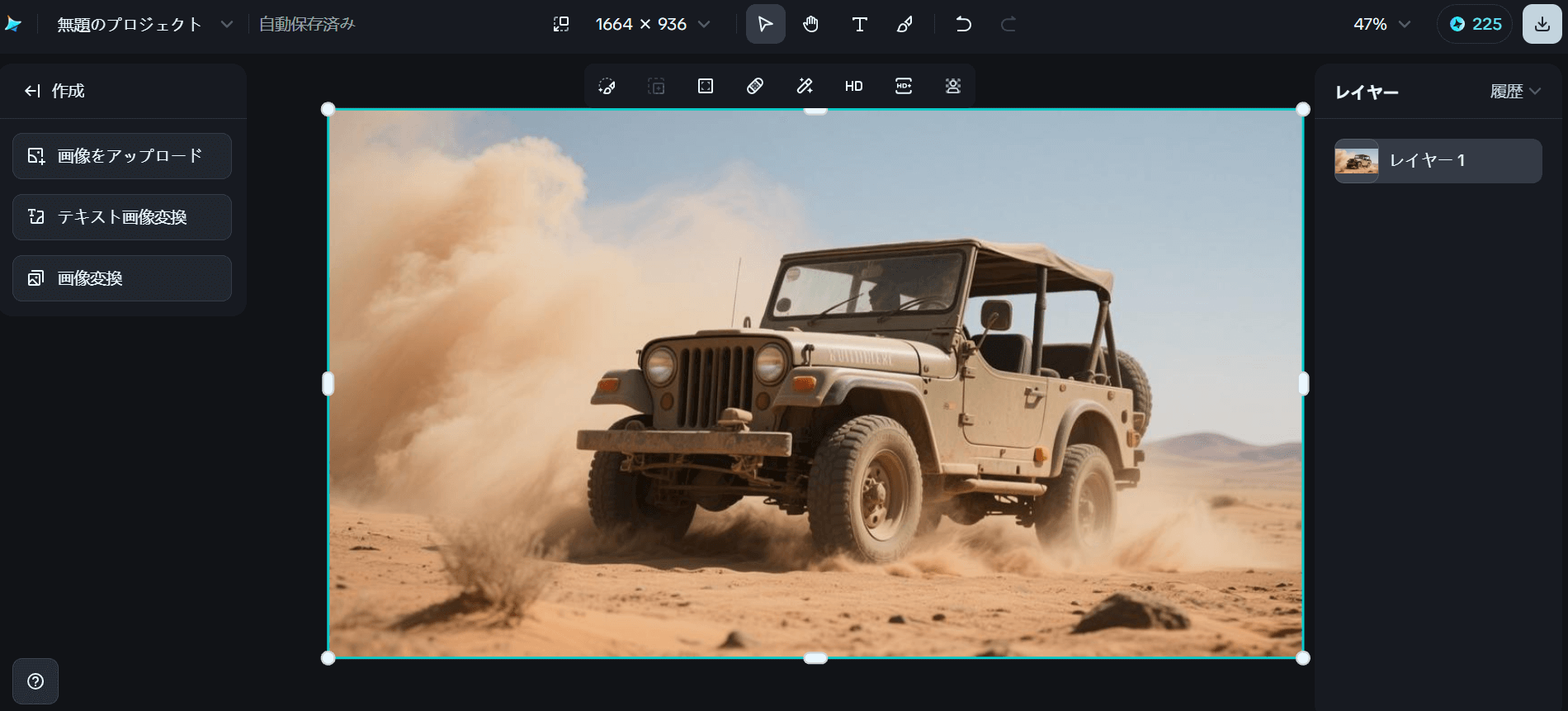
Task: Click the bottom edge middle handle
Action: click(x=815, y=658)
